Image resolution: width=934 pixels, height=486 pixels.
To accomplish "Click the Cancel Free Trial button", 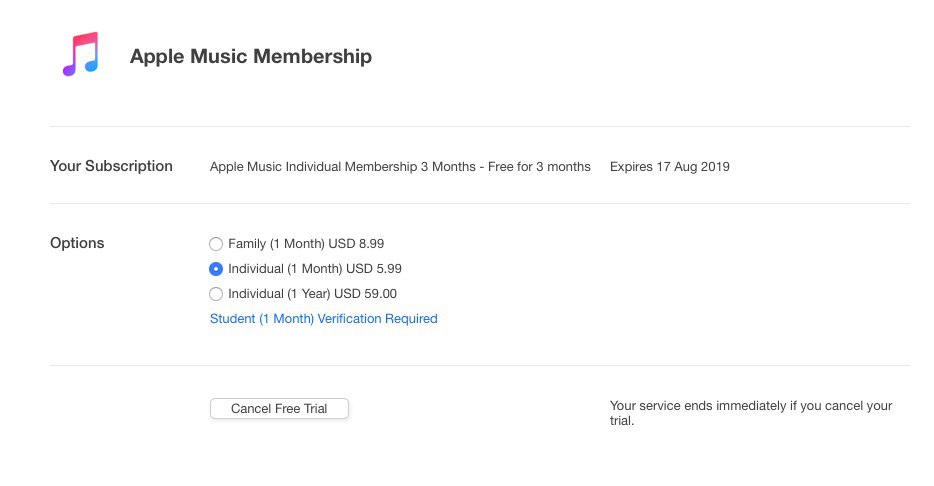I will [279, 409].
